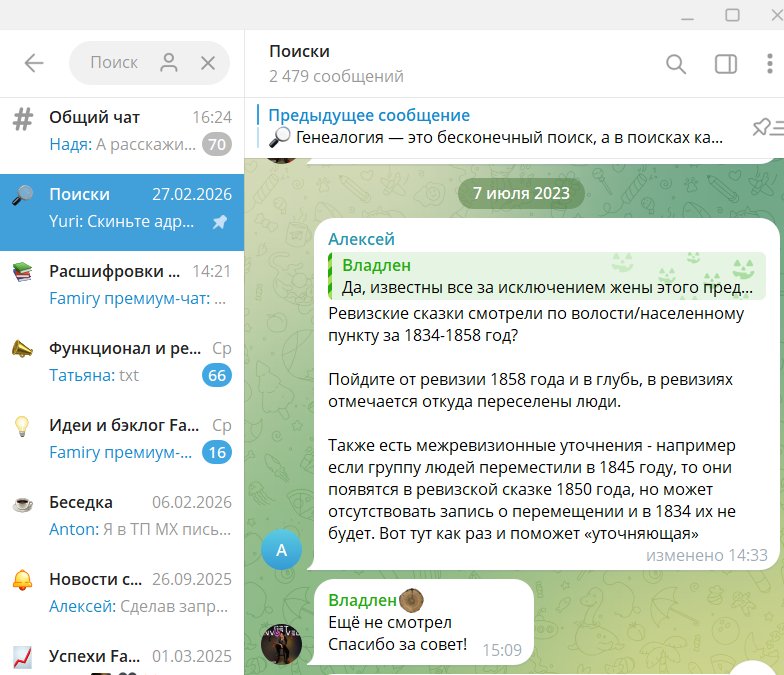
Task: Click sender name Алексей in message
Action: tap(361, 240)
